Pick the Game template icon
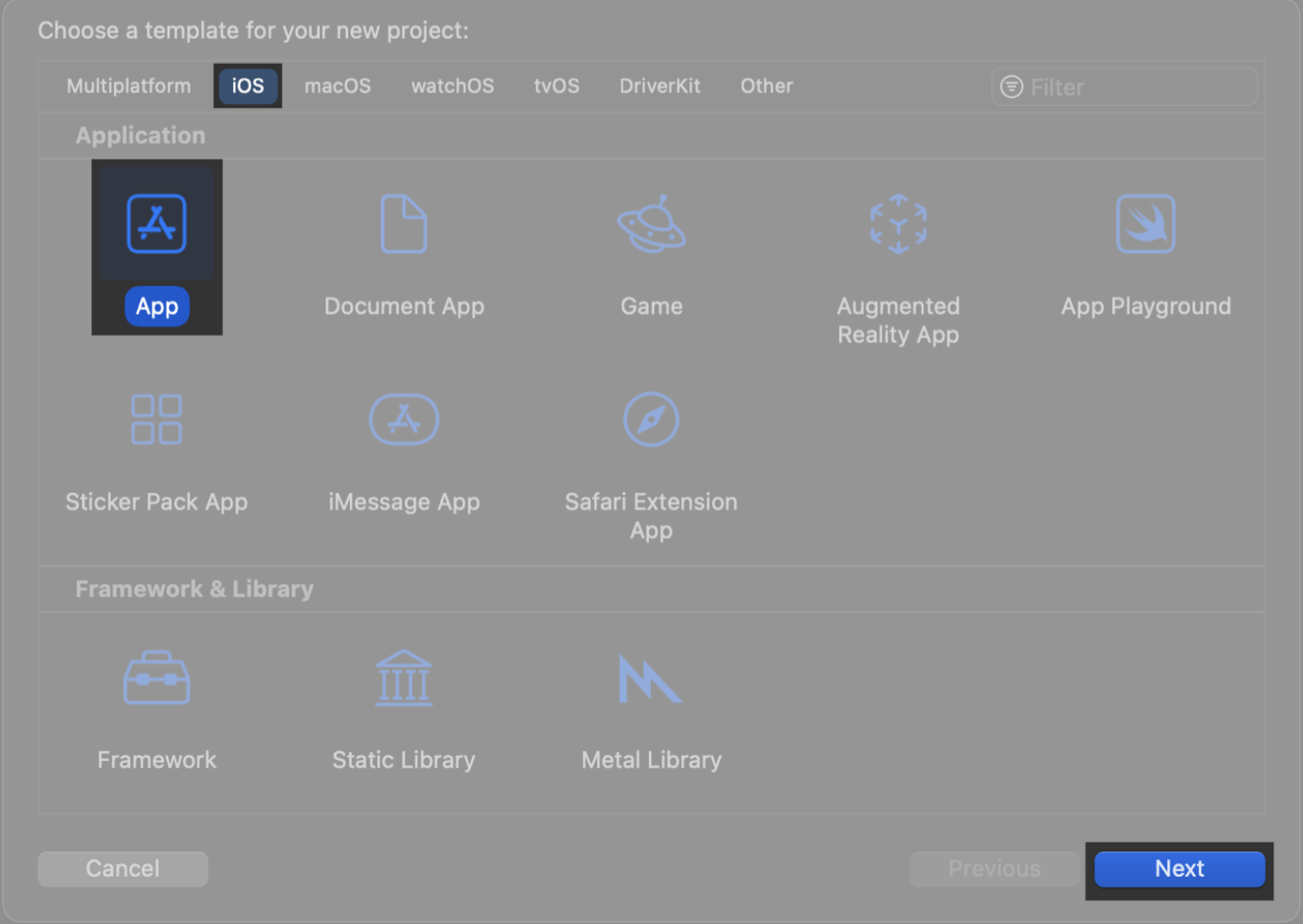The width and height of the screenshot is (1303, 924). tap(651, 224)
